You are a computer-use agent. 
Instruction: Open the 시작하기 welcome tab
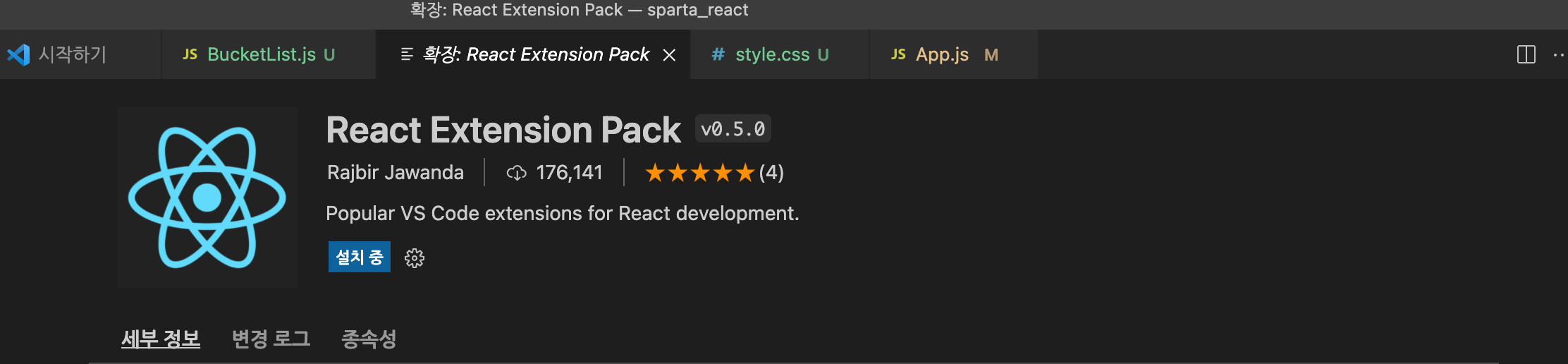80,54
